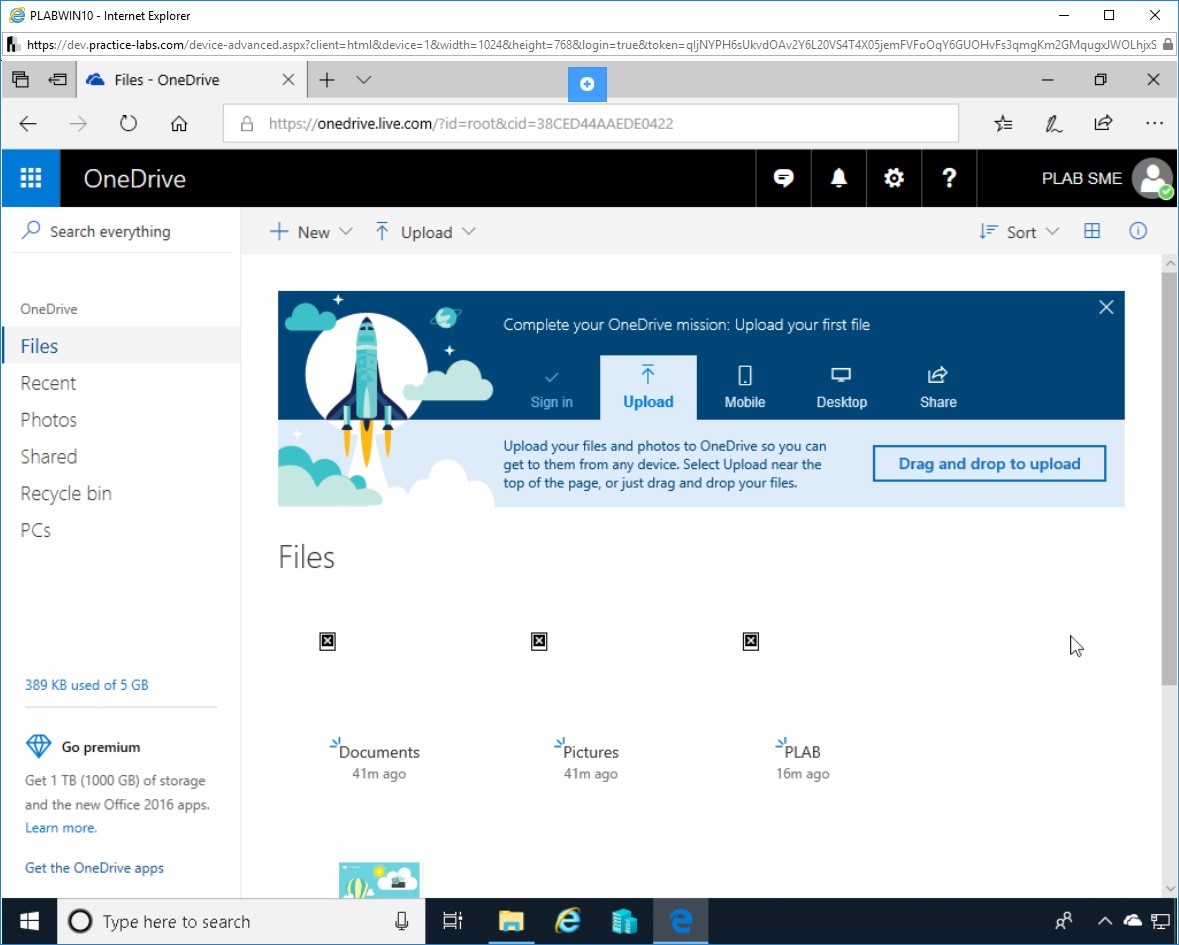Viewport: 1179px width, 945px height.
Task: Click the page vertical scrollbar thumb
Action: 1168,478
